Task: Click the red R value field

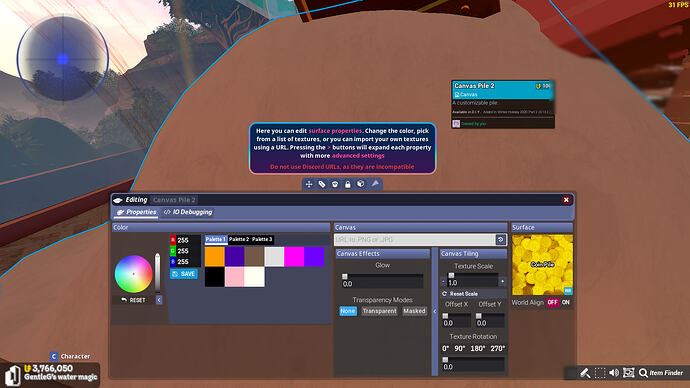Action: point(188,240)
